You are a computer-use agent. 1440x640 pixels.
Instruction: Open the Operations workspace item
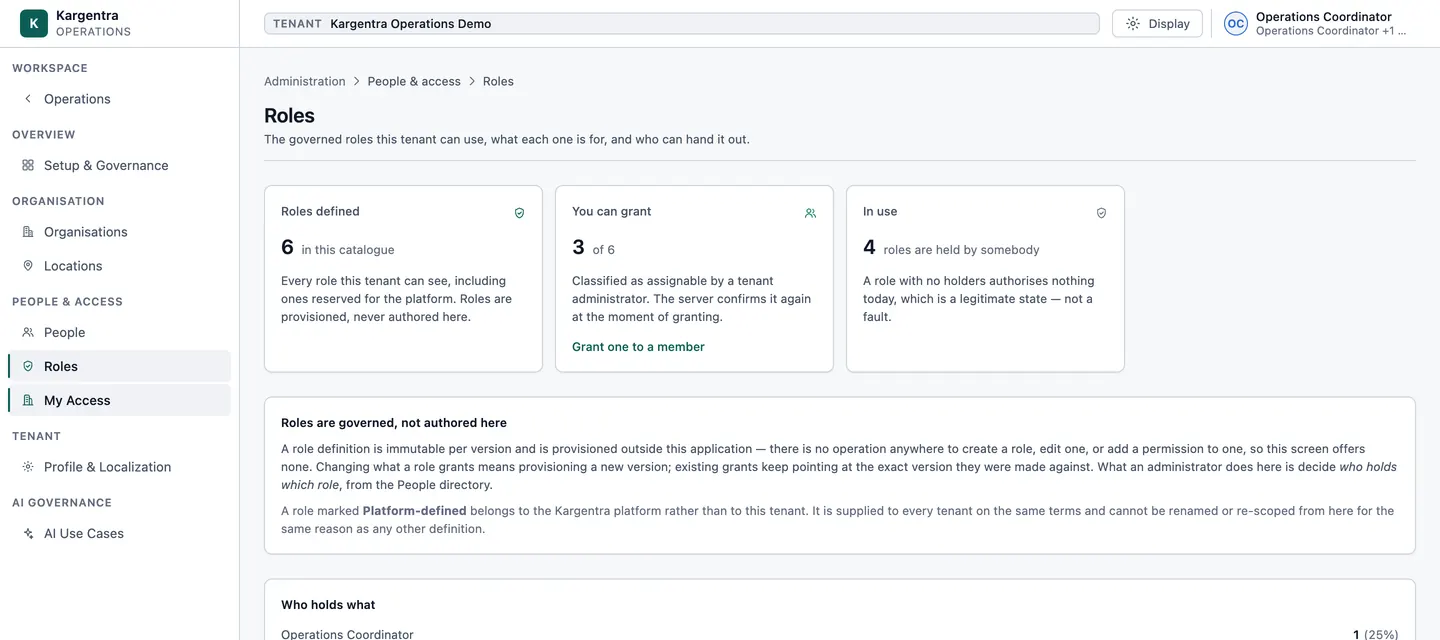[119, 99]
